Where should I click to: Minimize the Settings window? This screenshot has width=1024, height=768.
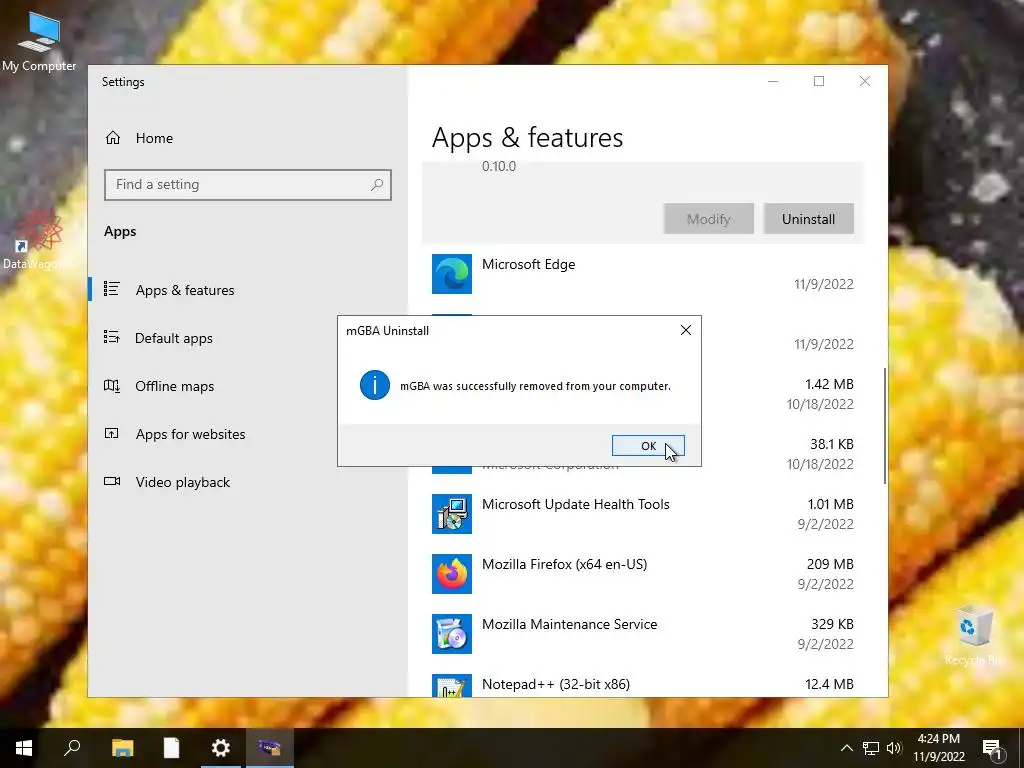[773, 81]
